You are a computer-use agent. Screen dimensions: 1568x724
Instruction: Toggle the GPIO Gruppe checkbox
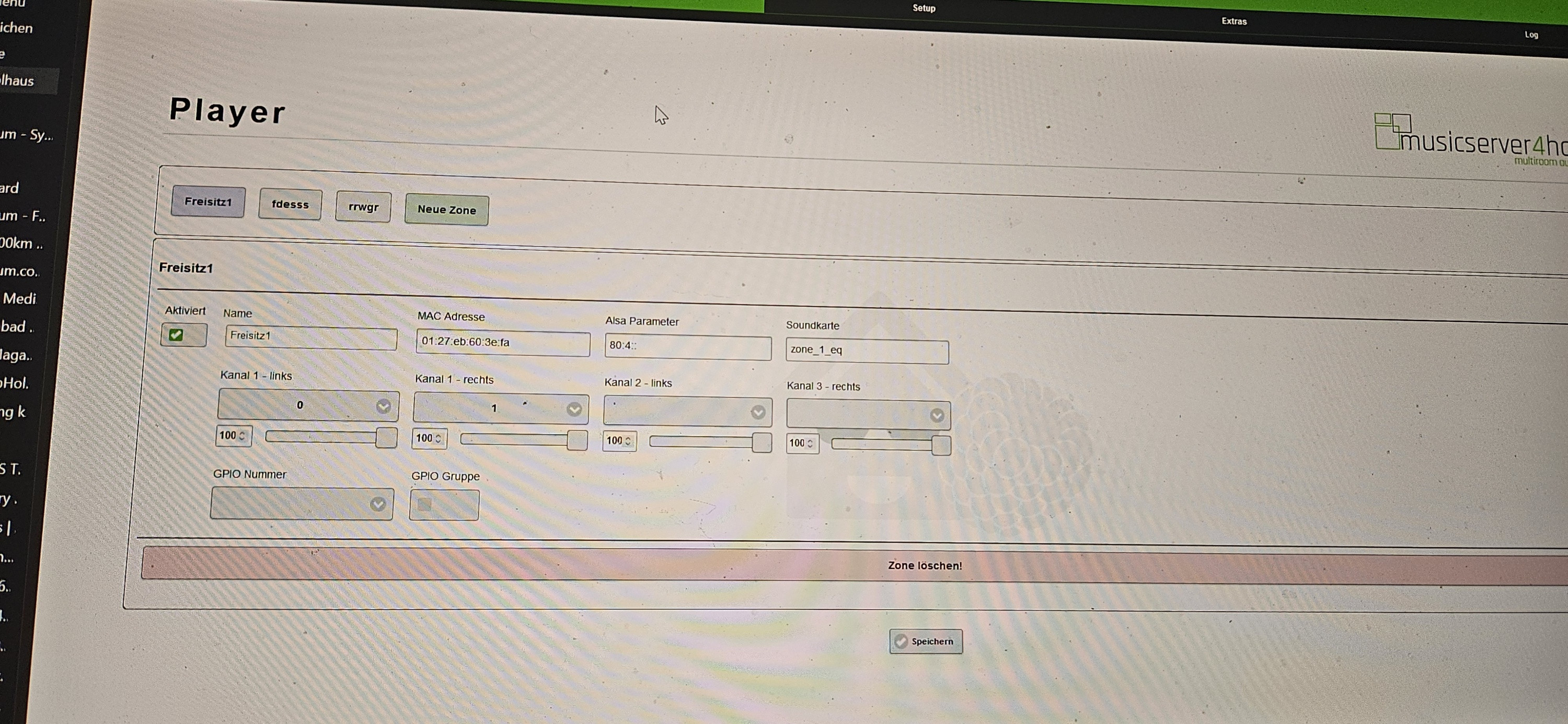coord(425,505)
